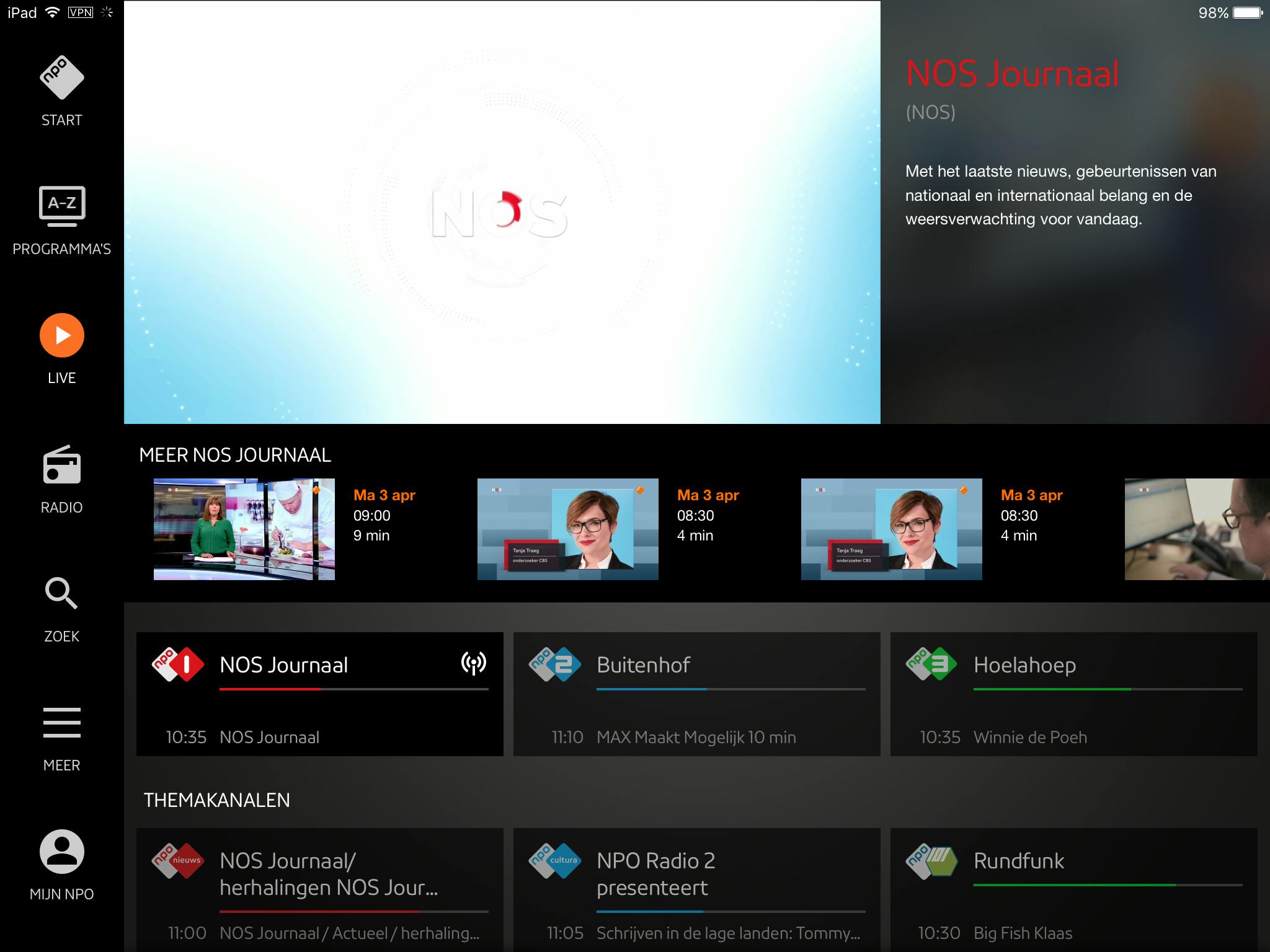Play first 08:30 Tanja Traag episode thumbnail
This screenshot has height=952, width=1270.
point(567,529)
